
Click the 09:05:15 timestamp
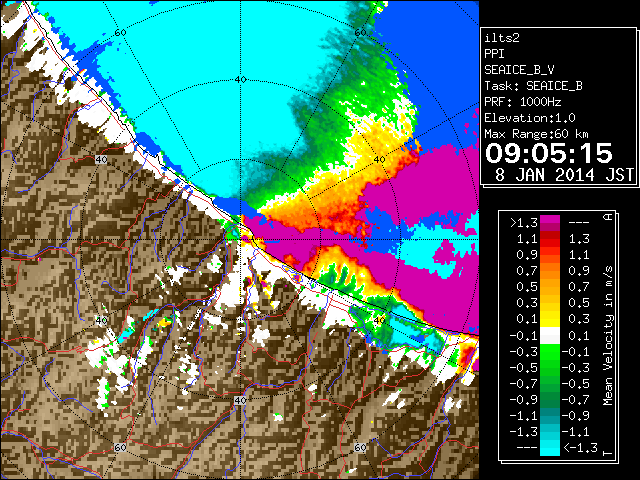point(549,153)
